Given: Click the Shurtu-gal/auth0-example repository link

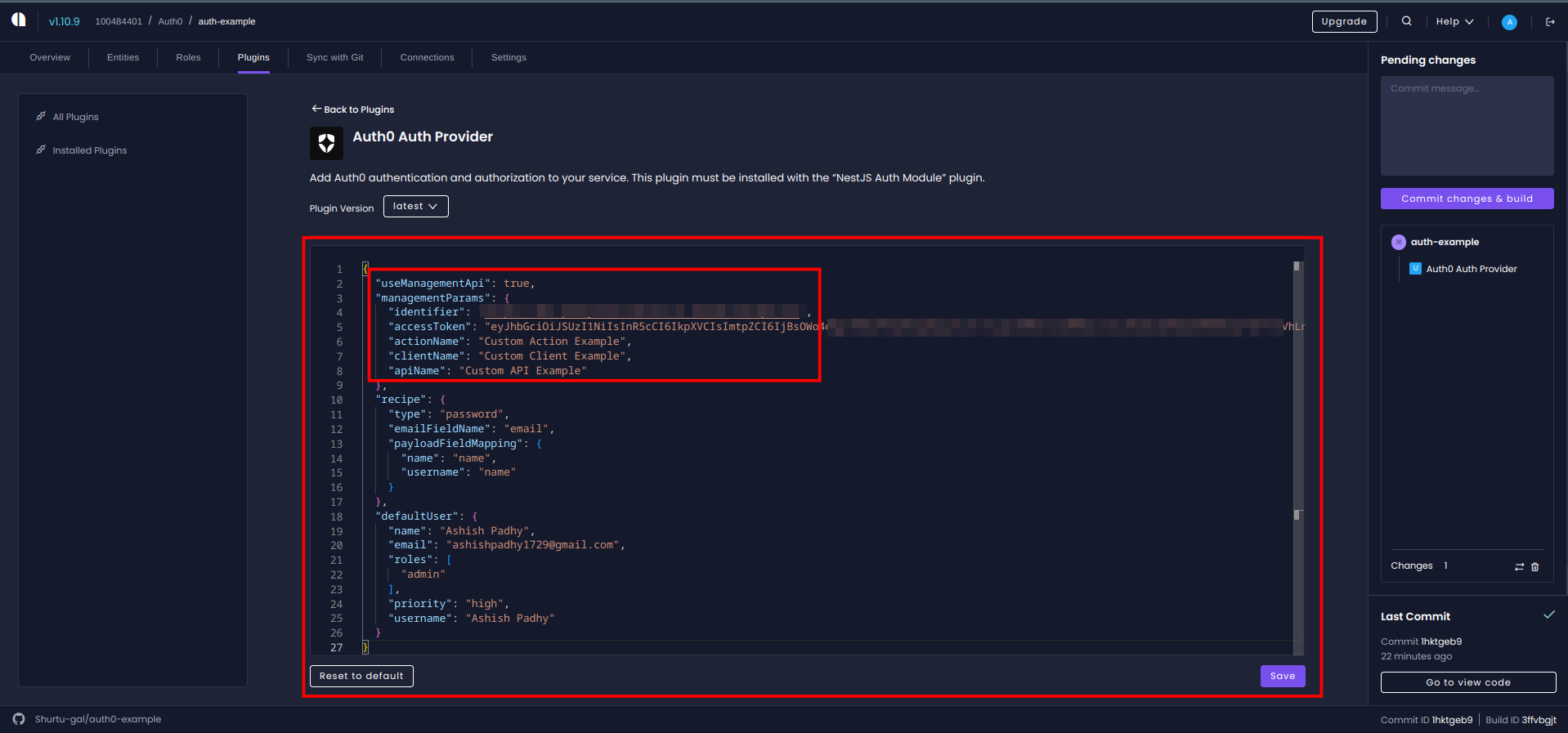Looking at the screenshot, I should pyautogui.click(x=97, y=719).
